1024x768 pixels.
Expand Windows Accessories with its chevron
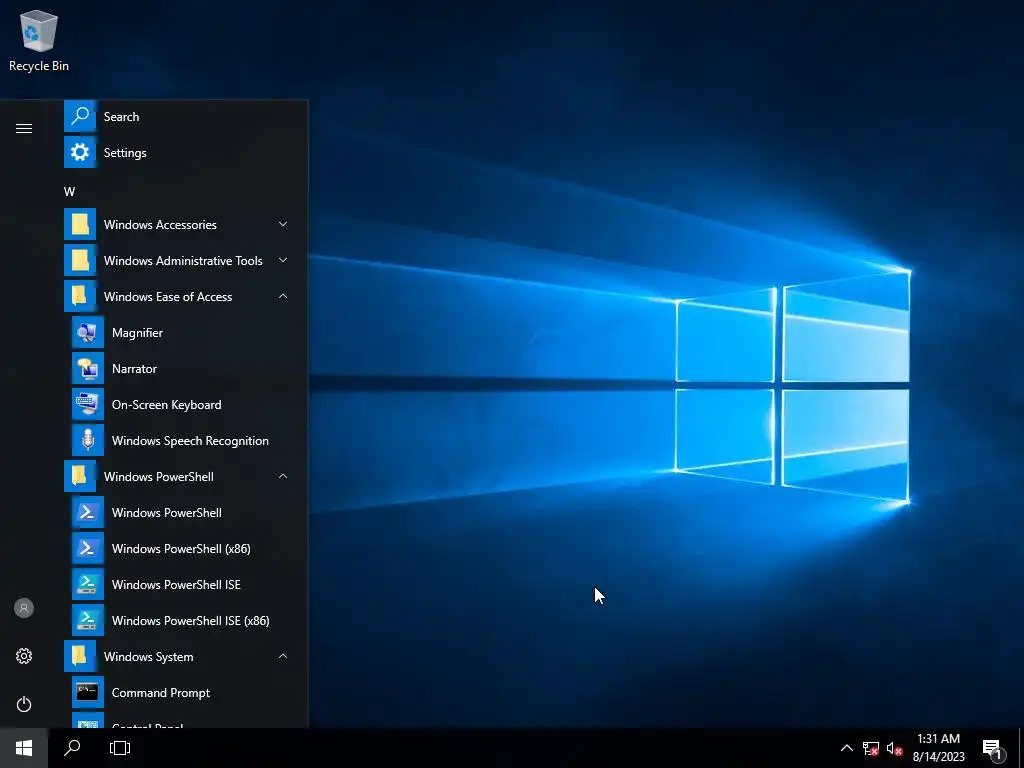click(283, 224)
